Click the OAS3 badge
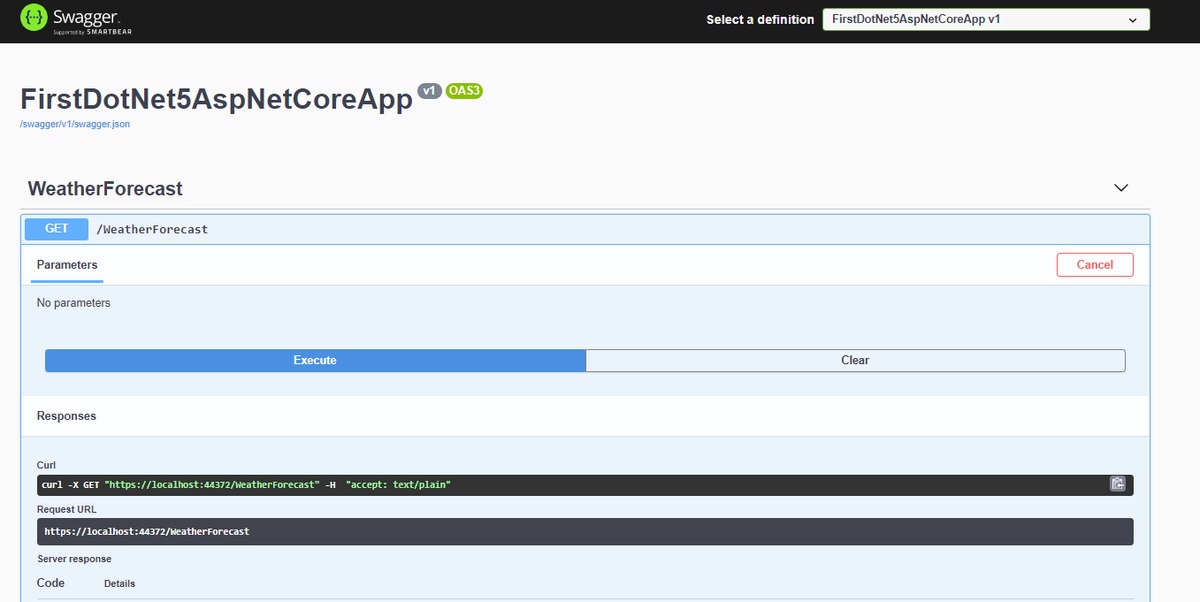Image resolution: width=1200 pixels, height=602 pixels. 465,91
